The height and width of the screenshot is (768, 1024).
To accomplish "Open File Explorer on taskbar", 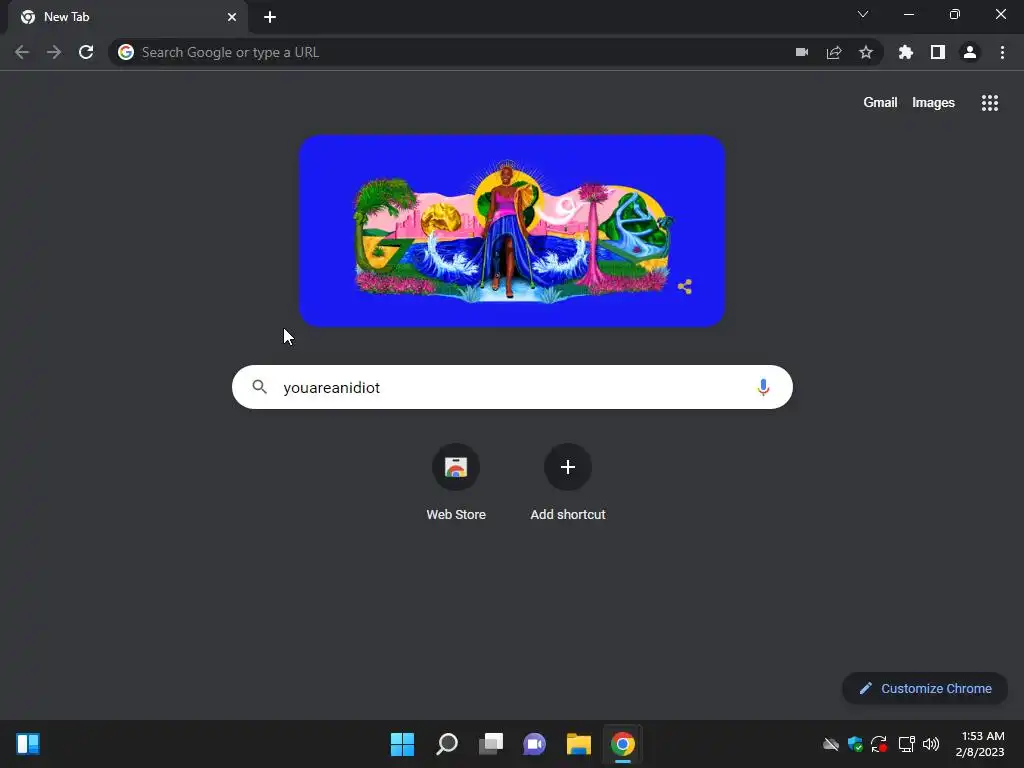I will [x=579, y=744].
